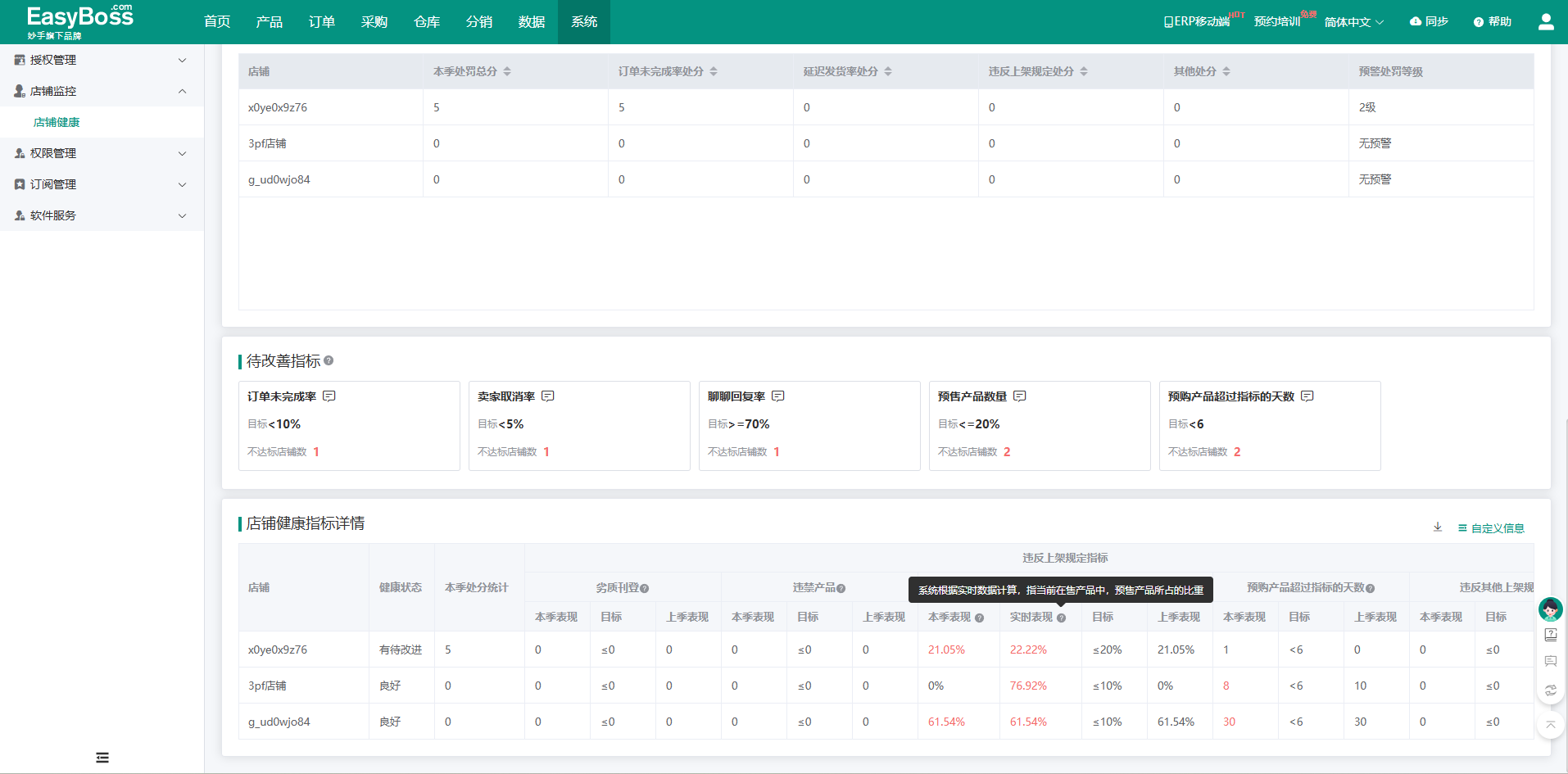Screen dimensions: 1568x774
Task: Click the help icon next to 实时表现
Action: click(x=1062, y=618)
